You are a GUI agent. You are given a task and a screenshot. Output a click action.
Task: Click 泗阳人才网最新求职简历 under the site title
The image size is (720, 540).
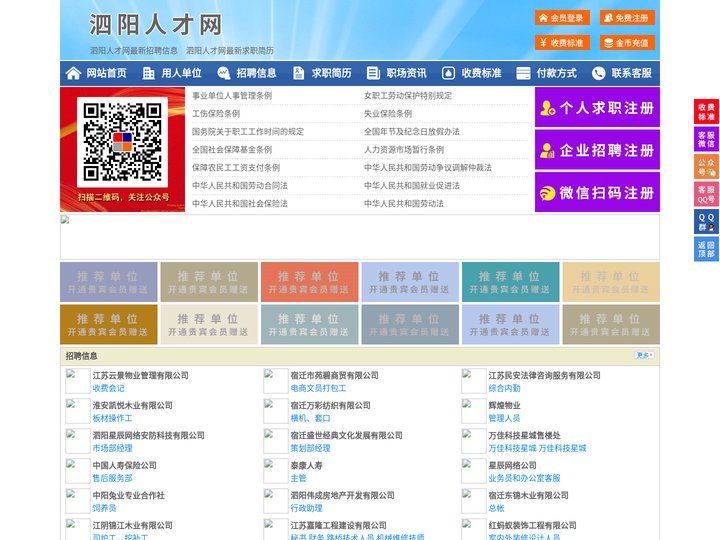click(230, 51)
